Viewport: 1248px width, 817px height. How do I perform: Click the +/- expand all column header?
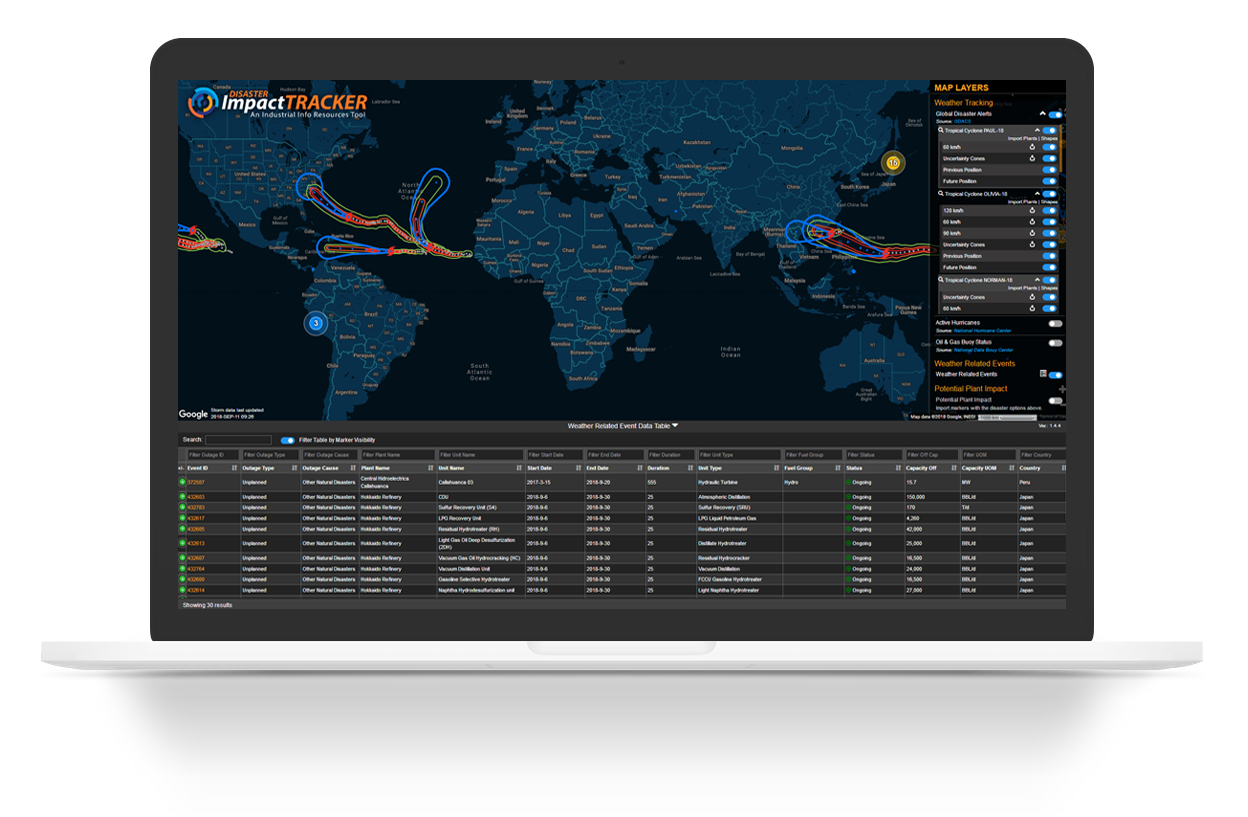coord(181,468)
